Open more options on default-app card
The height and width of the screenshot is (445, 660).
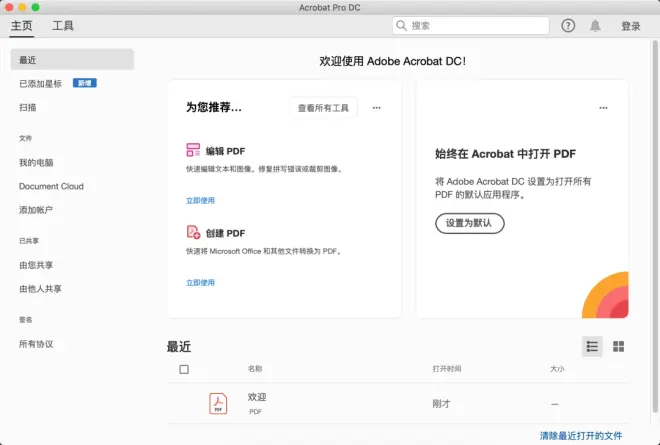[x=603, y=108]
